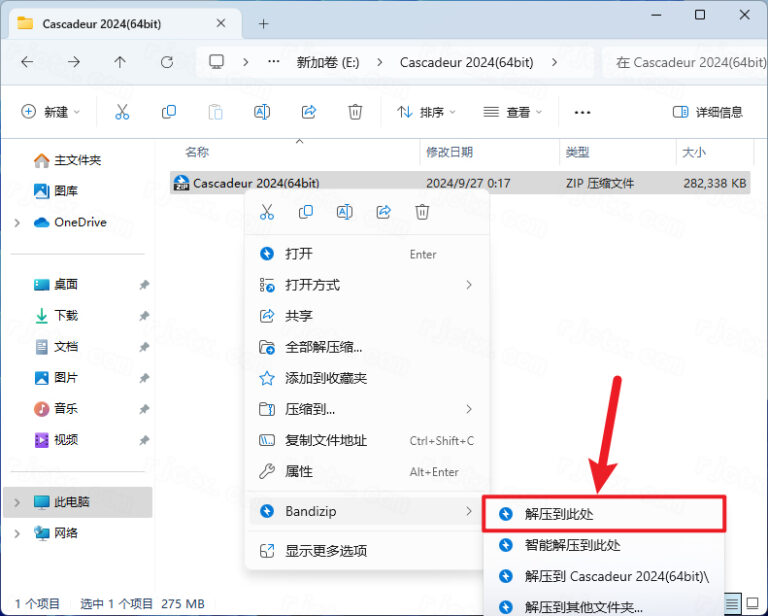
Task: Open 下载 in the quick access sidebar
Action: coord(66,316)
